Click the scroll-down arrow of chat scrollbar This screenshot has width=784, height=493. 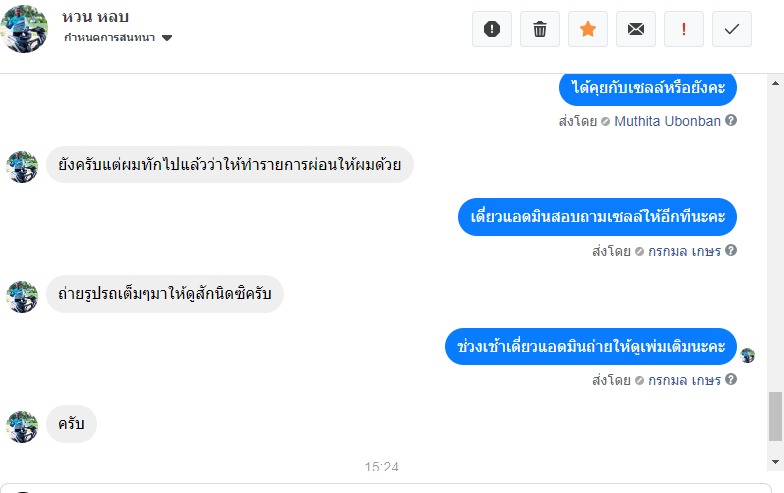[x=776, y=461]
